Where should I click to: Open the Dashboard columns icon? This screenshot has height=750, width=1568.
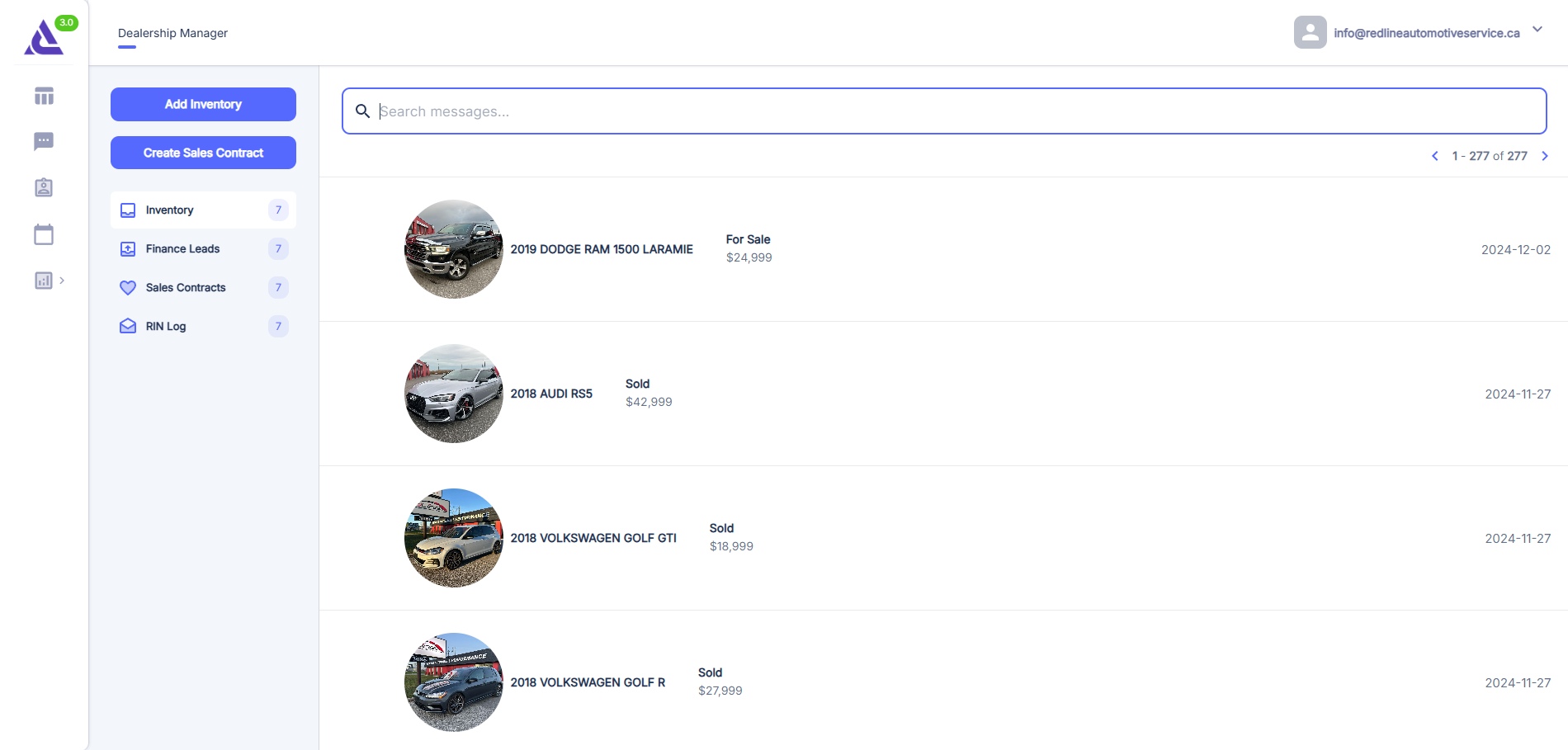click(x=43, y=96)
